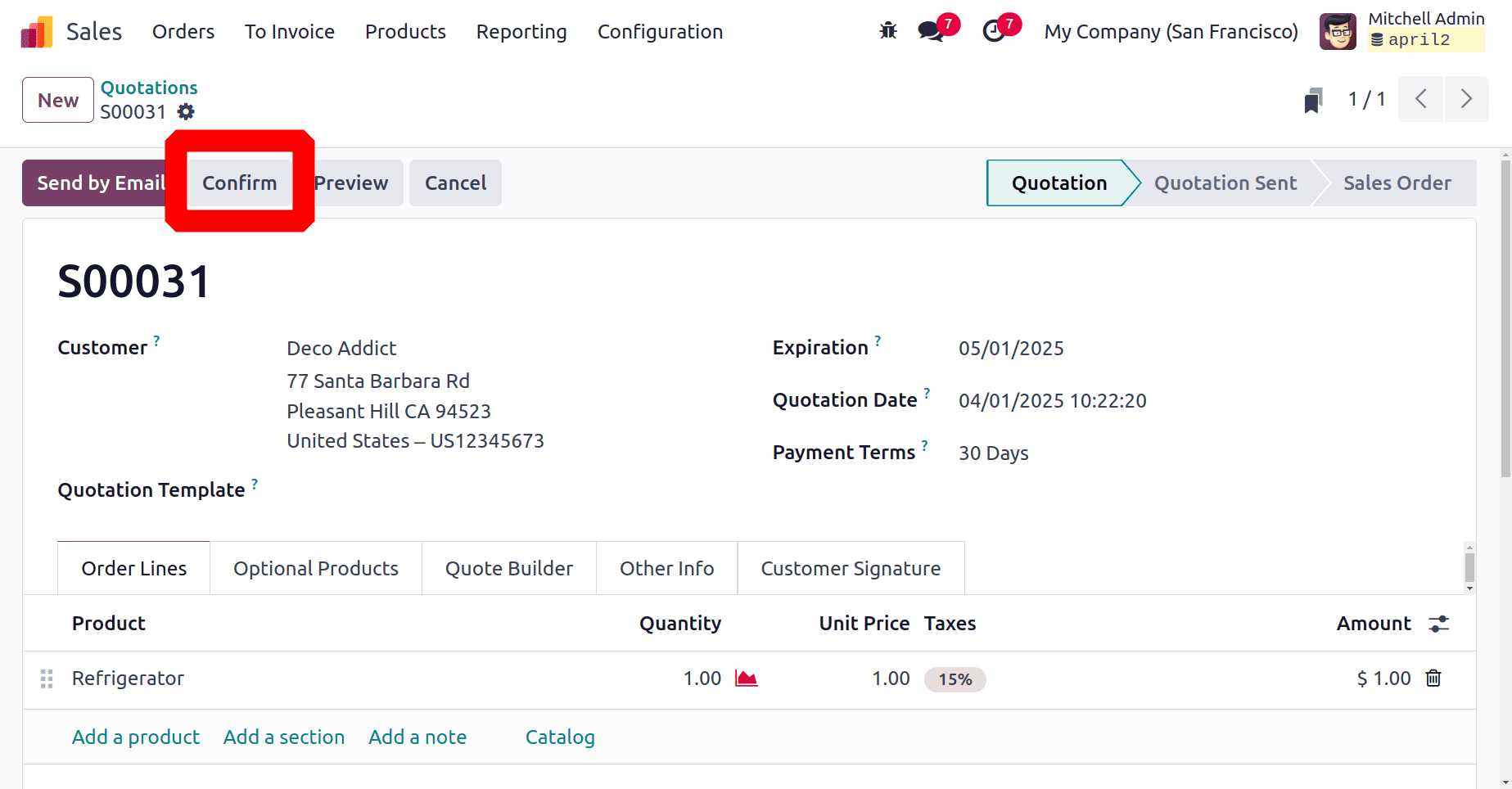The height and width of the screenshot is (789, 1512).
Task: Open column settings adjust icon near Amount
Action: [1438, 624]
